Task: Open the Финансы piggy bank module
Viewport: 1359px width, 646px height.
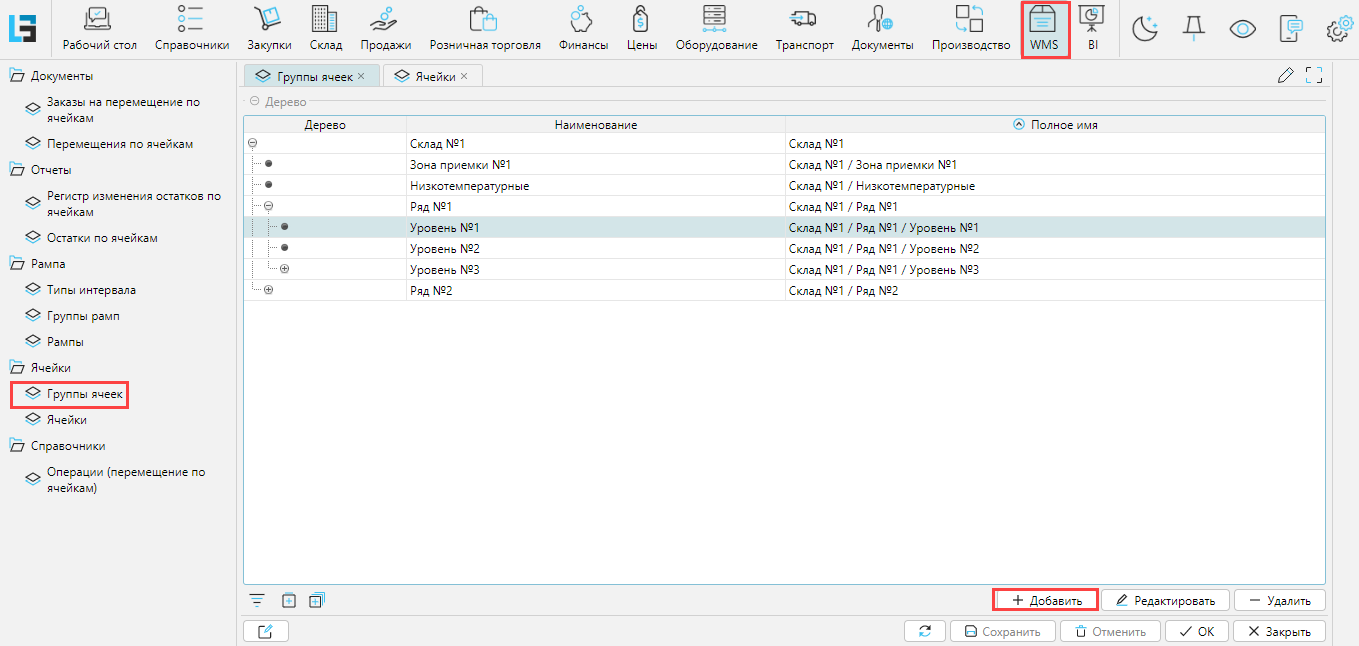Action: pos(583,28)
